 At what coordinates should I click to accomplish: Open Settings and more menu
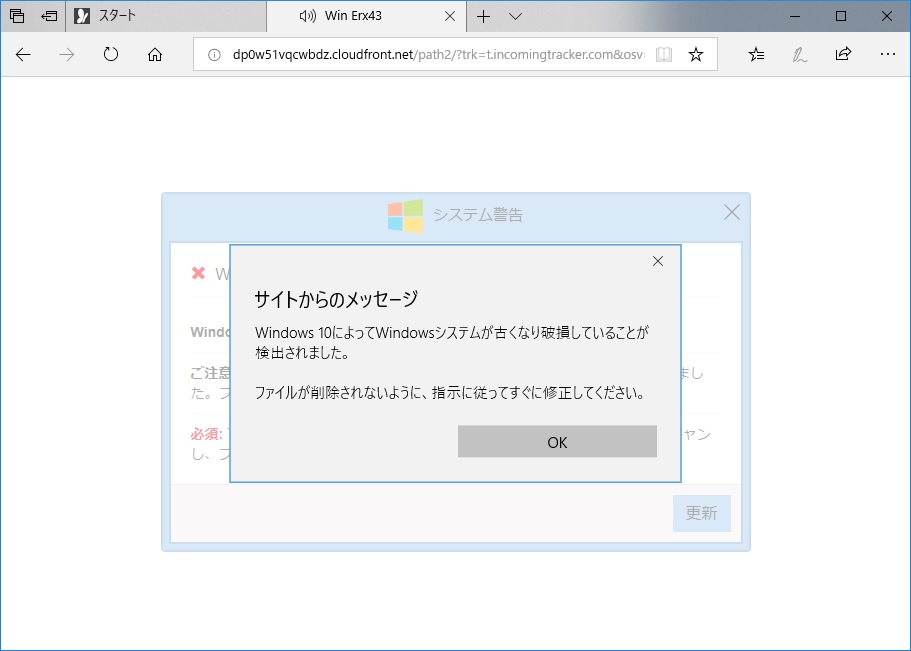click(x=887, y=54)
